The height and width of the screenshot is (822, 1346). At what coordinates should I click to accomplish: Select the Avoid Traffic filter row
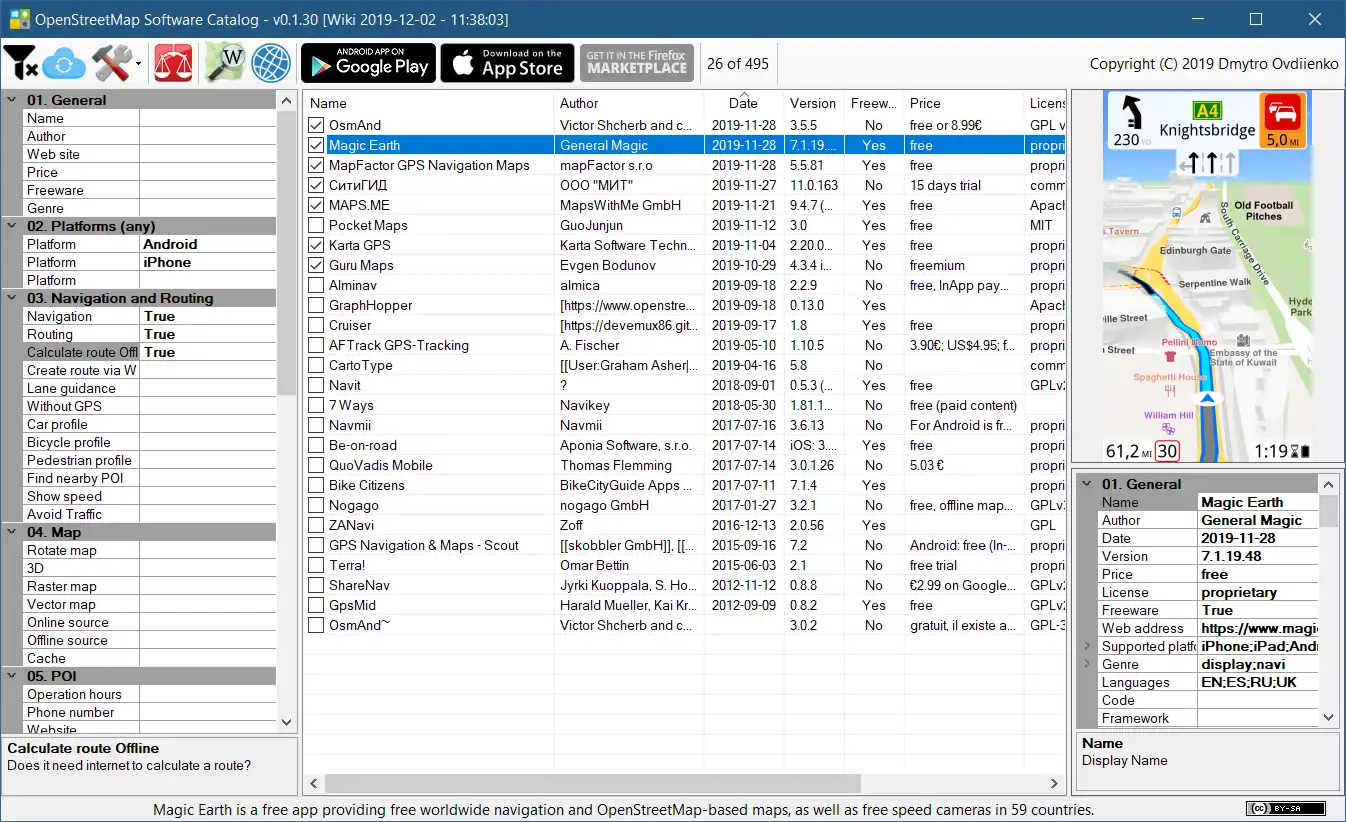[150, 514]
